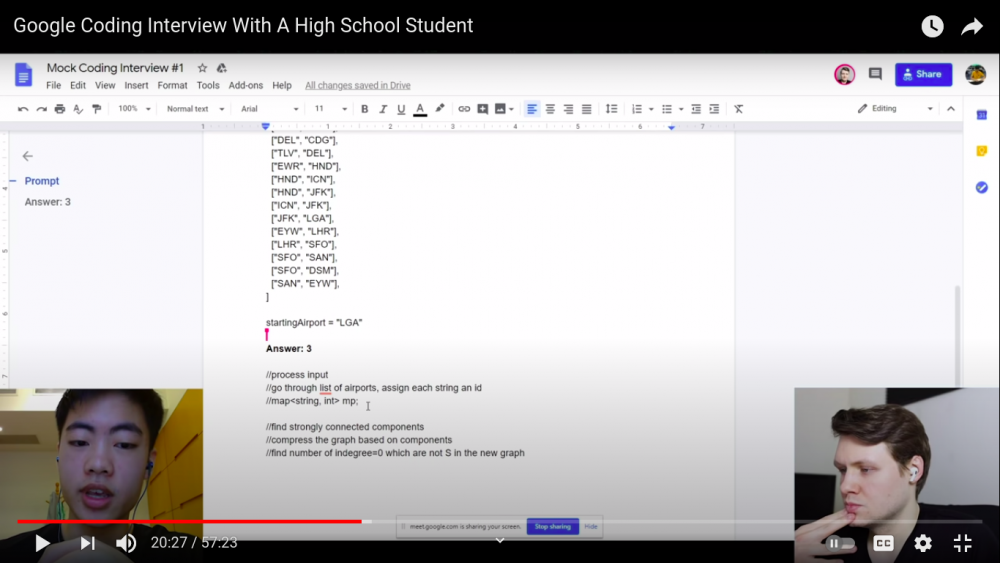Image resolution: width=1000 pixels, height=563 pixels.
Task: Open the View menu
Action: [105, 85]
